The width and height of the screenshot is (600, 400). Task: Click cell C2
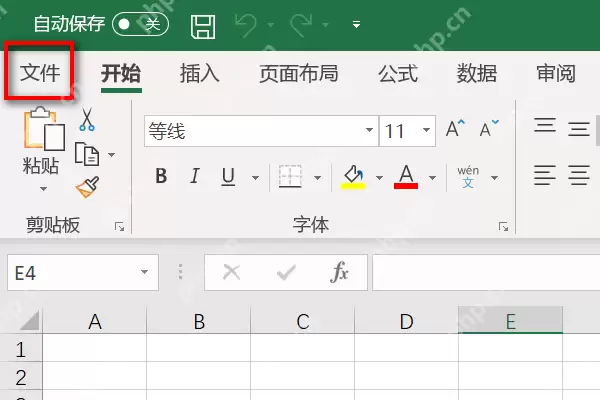(x=303, y=376)
